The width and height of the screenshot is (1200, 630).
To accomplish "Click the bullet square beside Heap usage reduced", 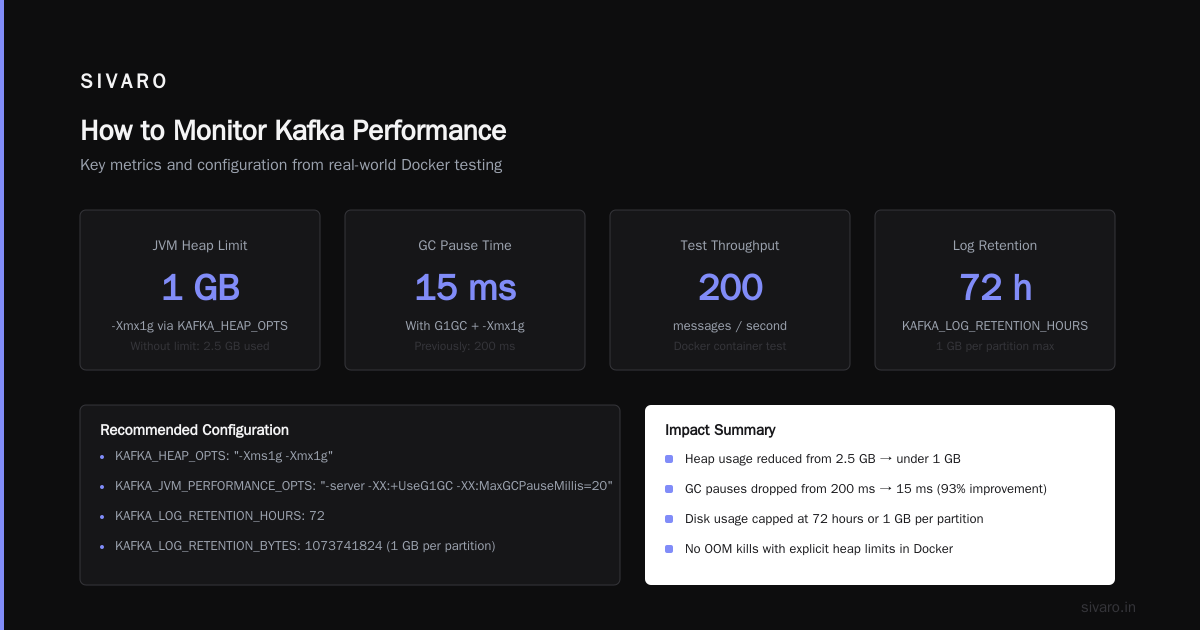I will pos(669,459).
